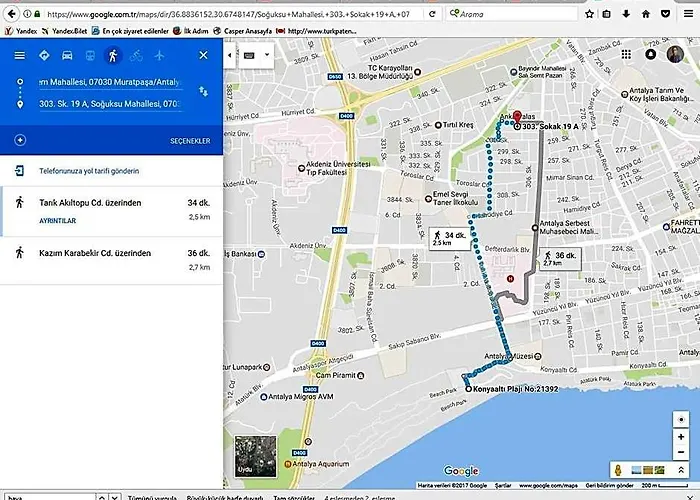Open browser bookmarks list icon

pyautogui.click(x=606, y=14)
